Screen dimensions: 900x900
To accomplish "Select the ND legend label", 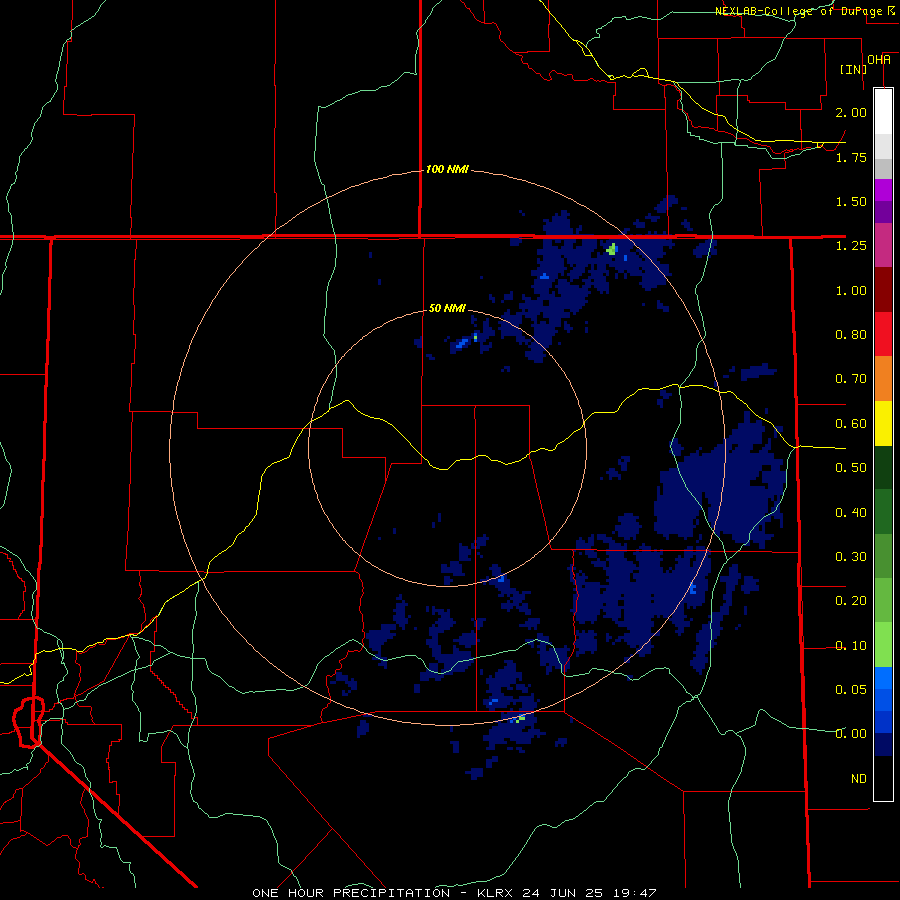I will [x=859, y=779].
